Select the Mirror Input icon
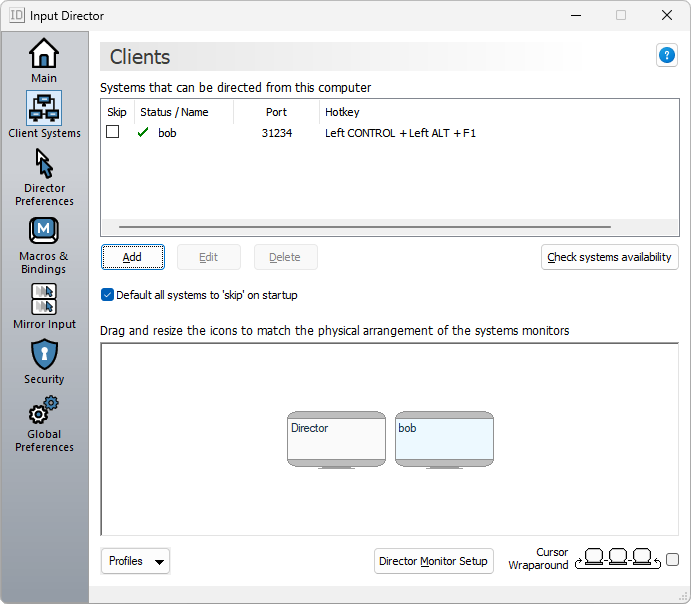Screen dimensions: 691x604 (44, 299)
